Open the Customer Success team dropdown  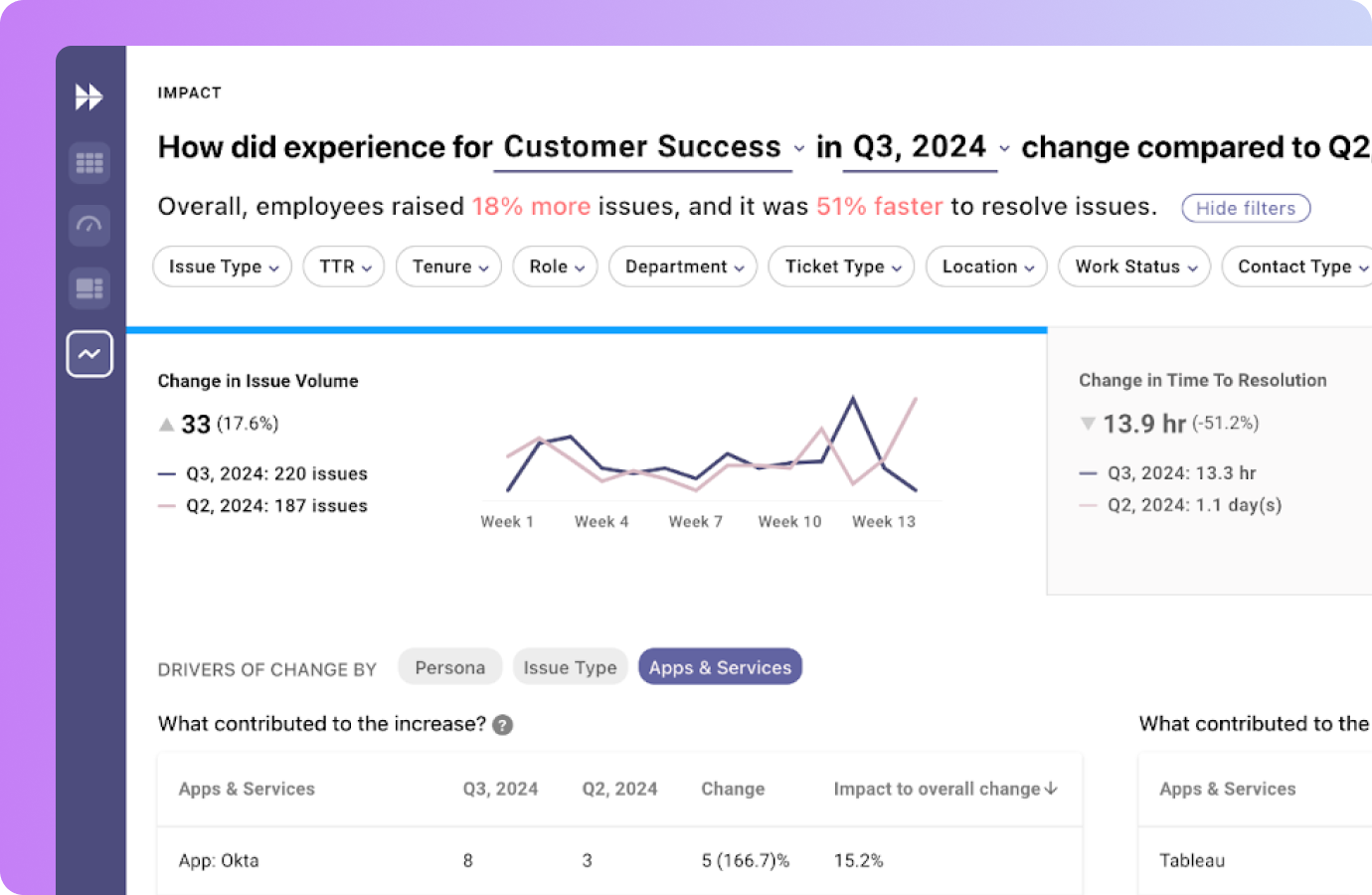click(652, 147)
